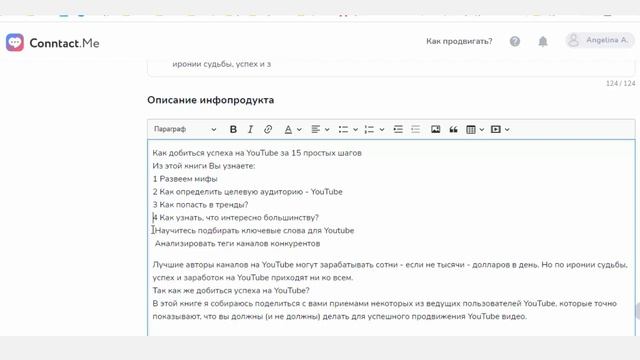
Task: Click line '4 Как узнать, что интересно большинству?'
Action: (x=236, y=218)
